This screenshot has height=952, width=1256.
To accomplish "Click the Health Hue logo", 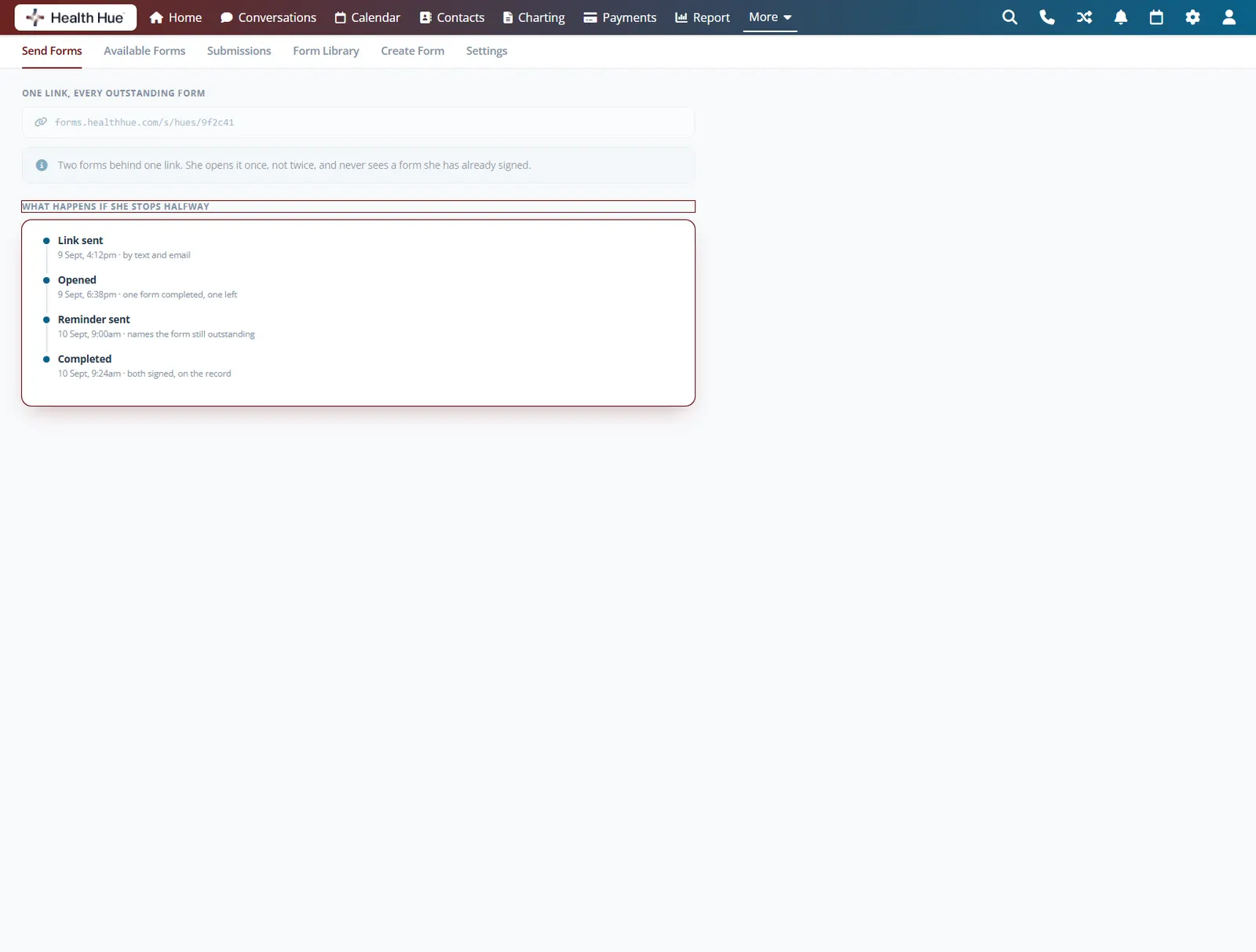I will tap(75, 17).
